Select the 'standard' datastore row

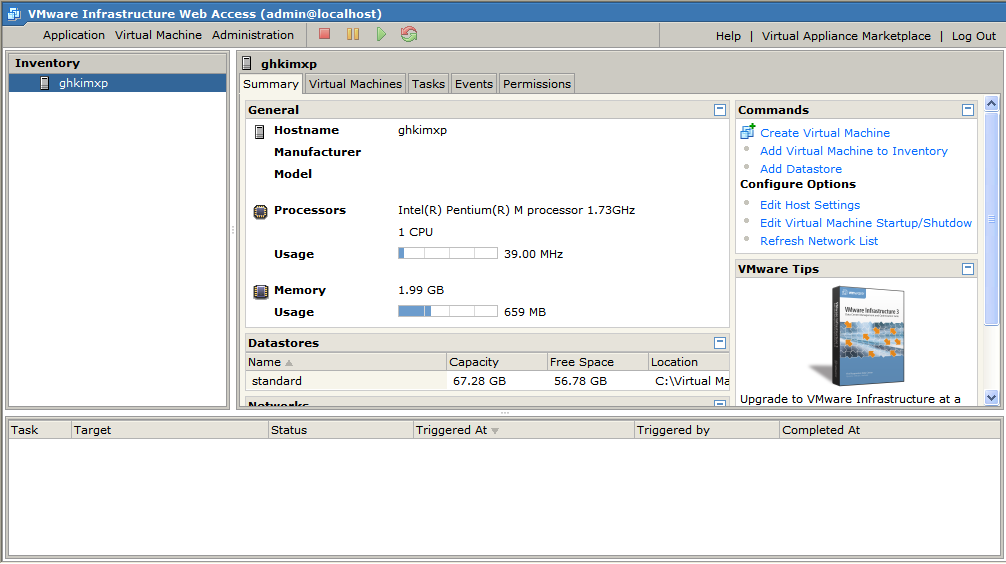(x=488, y=381)
